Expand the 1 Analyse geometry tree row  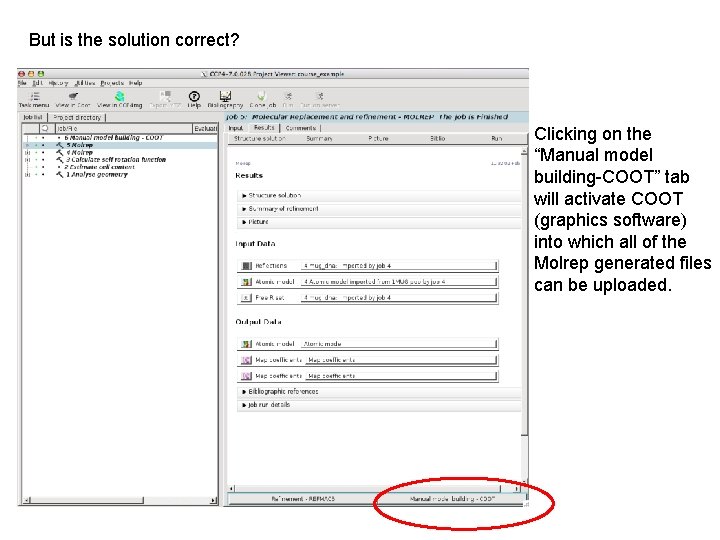pyautogui.click(x=28, y=174)
